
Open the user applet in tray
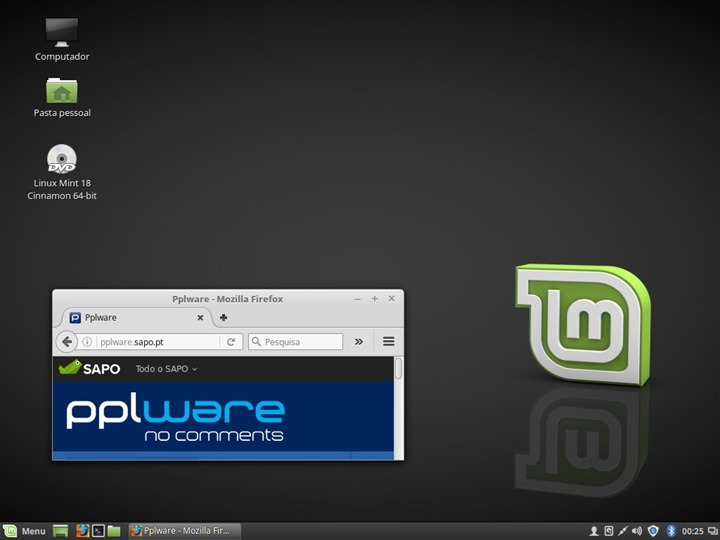pos(594,531)
